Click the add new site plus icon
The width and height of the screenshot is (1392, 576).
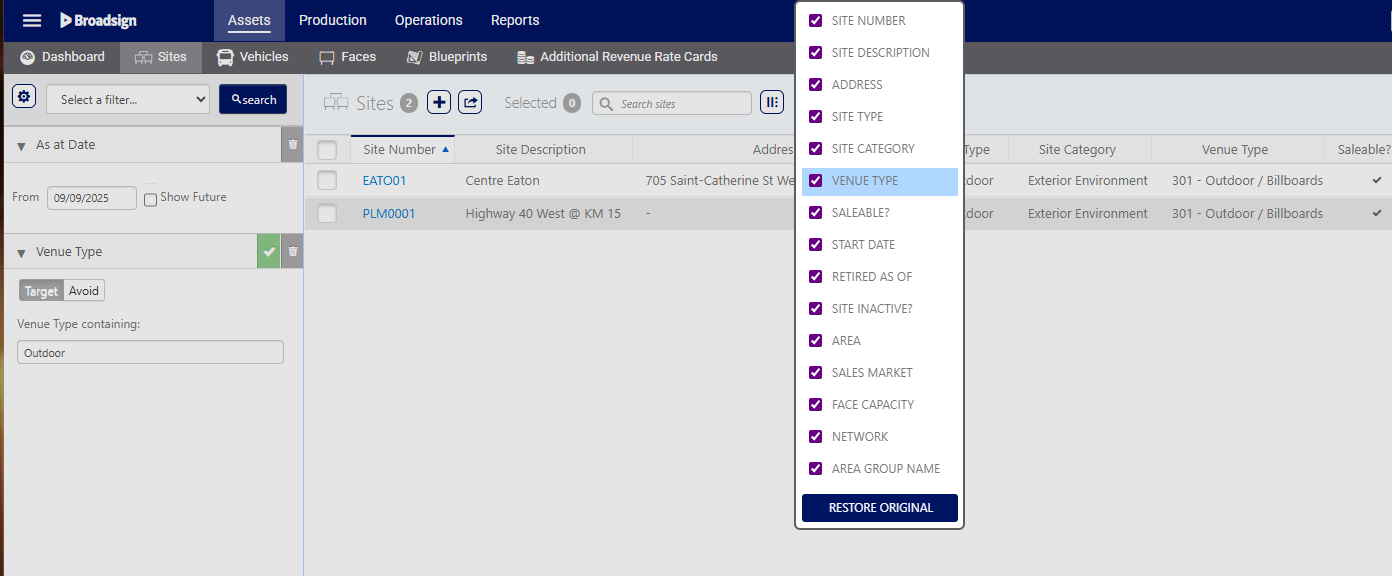pos(439,102)
